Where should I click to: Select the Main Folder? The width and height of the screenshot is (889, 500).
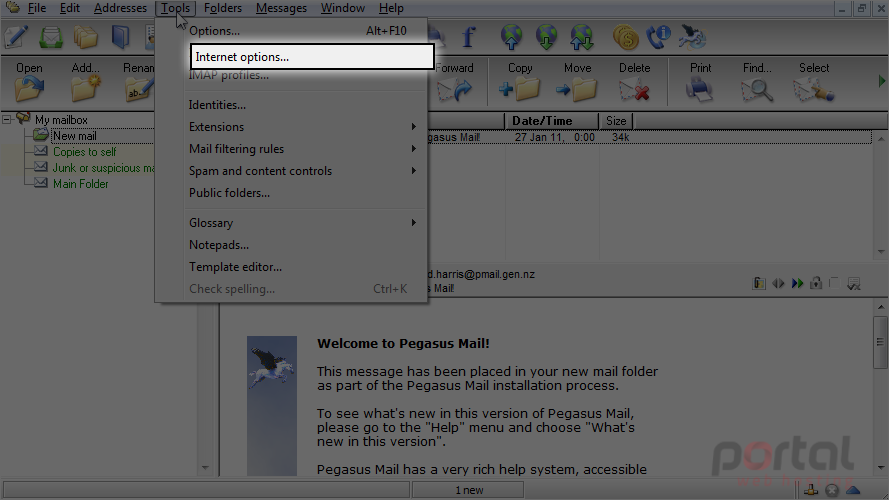(x=81, y=184)
